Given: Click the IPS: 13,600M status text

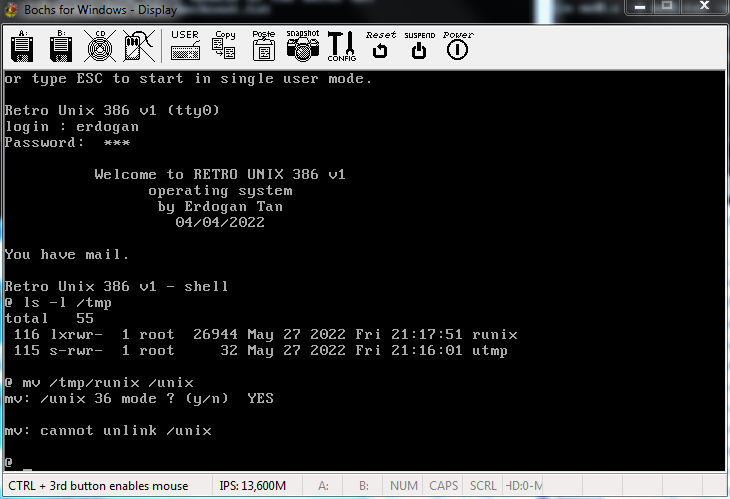Looking at the screenshot, I should [x=253, y=486].
